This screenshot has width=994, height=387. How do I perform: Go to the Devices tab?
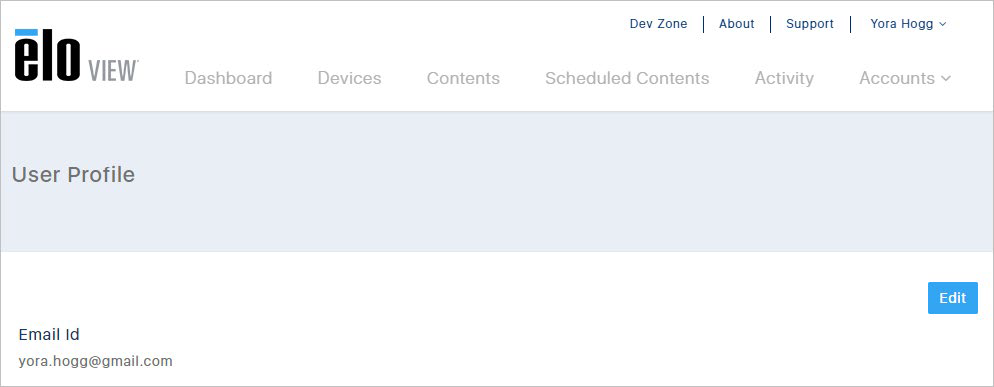[349, 78]
